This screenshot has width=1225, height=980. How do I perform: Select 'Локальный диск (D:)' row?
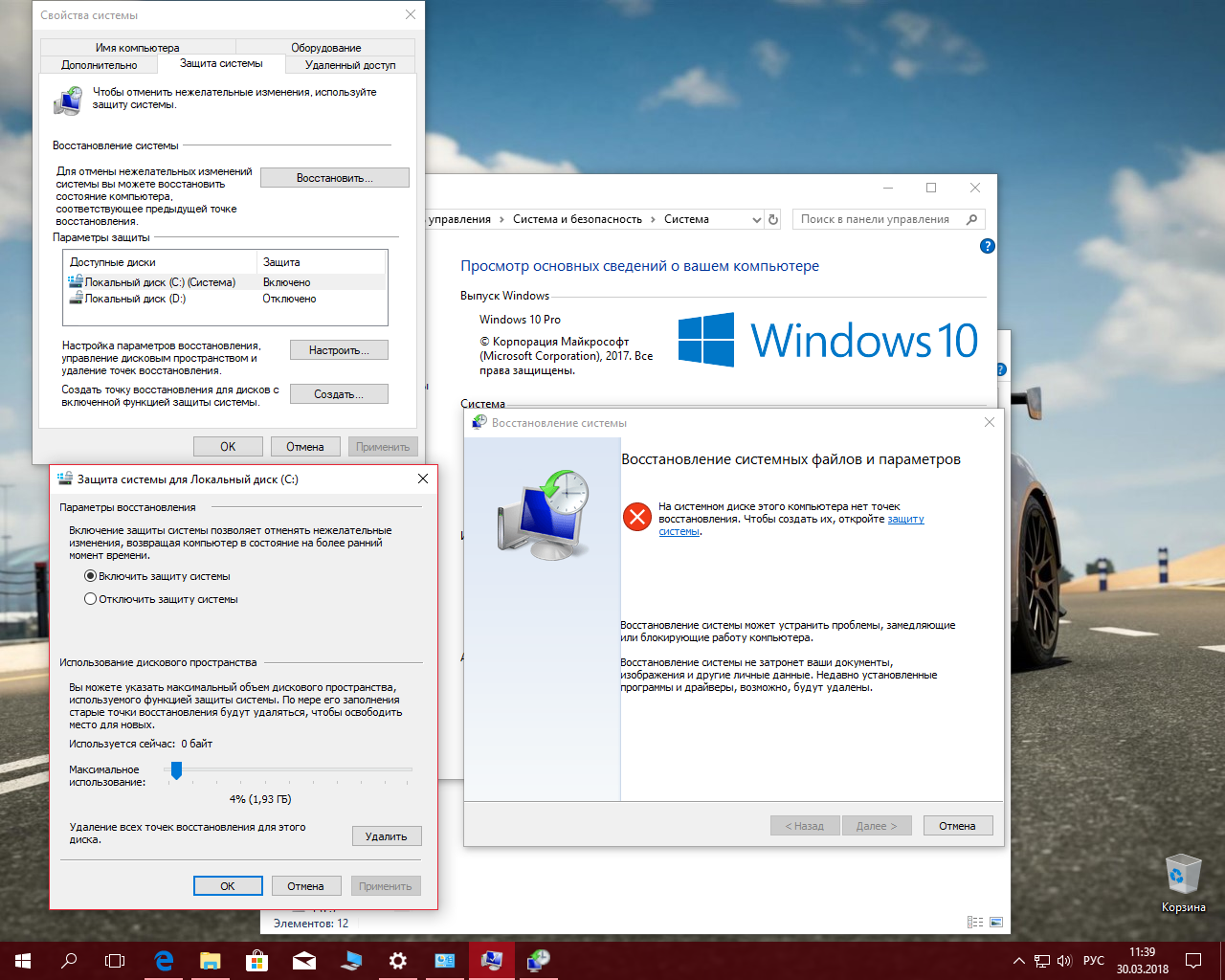click(226, 299)
